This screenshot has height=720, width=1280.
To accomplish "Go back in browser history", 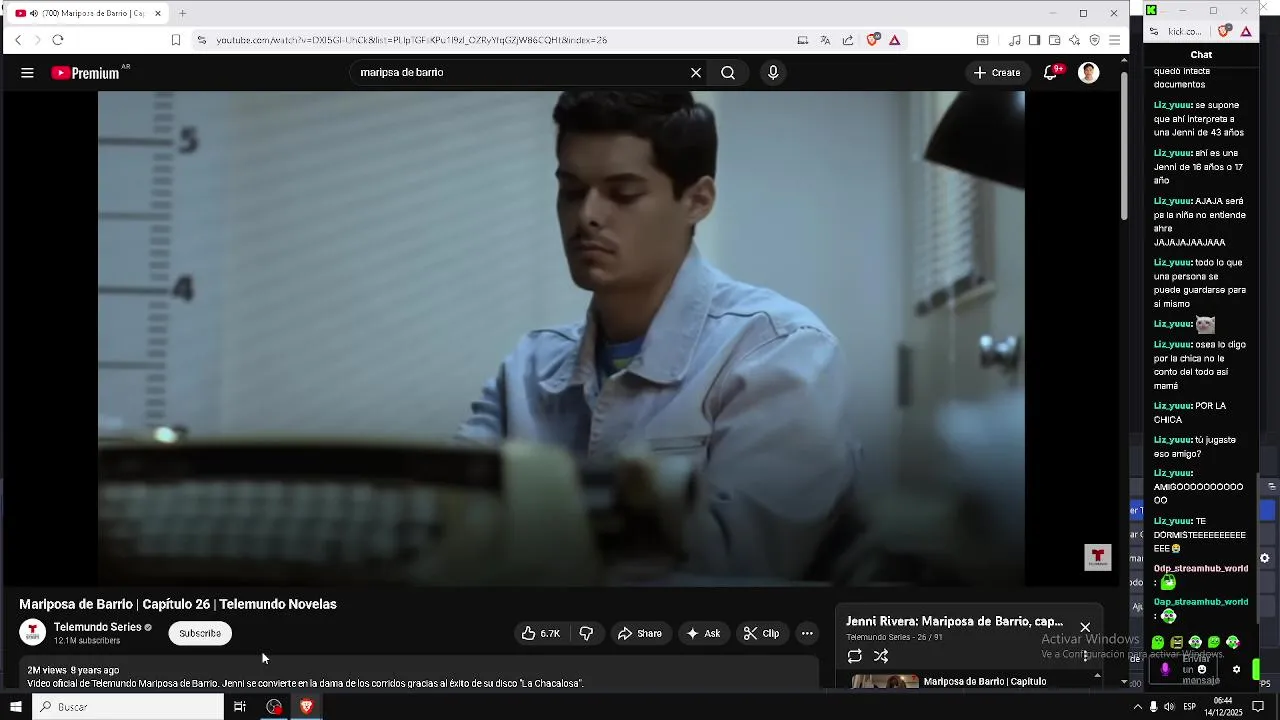I will (18, 40).
